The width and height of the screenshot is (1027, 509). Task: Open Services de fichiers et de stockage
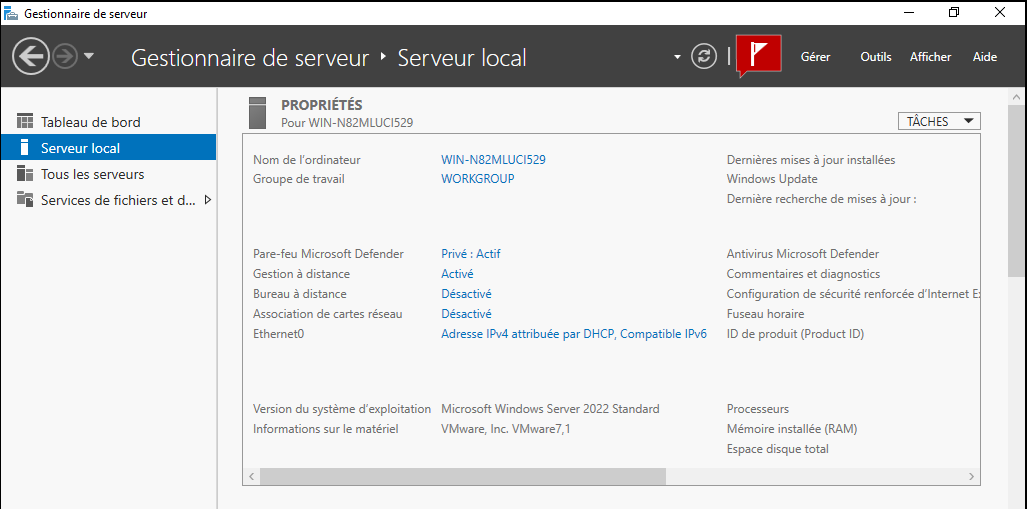click(x=109, y=200)
